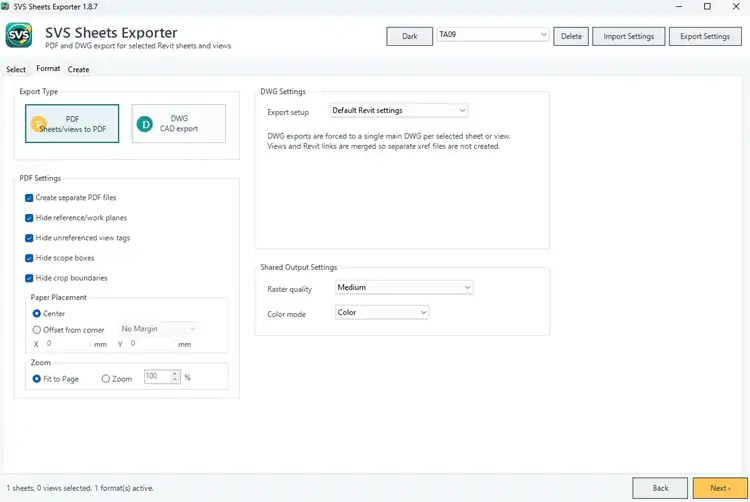Click the SVS Sheets Exporter logo icon
This screenshot has height=502, width=750.
pyautogui.click(x=19, y=35)
